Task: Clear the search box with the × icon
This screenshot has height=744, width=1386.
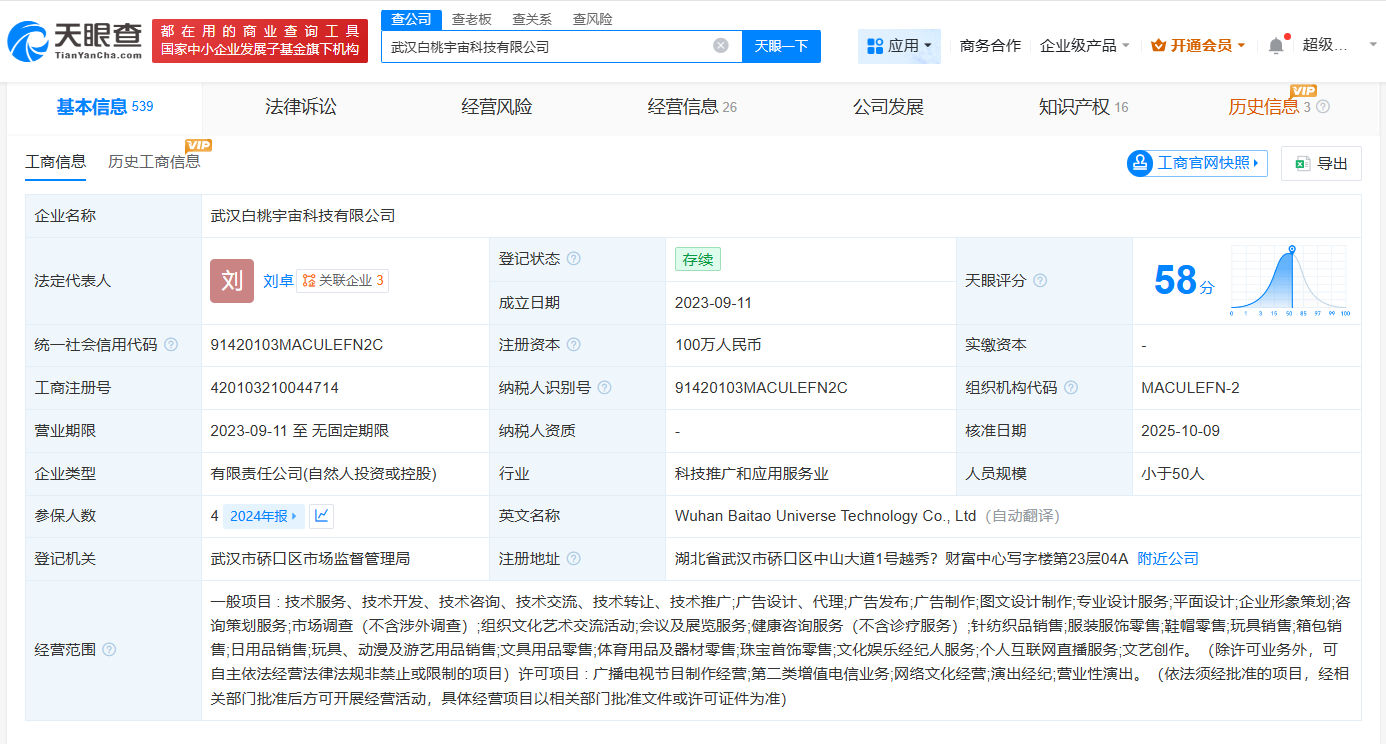Action: pos(721,46)
